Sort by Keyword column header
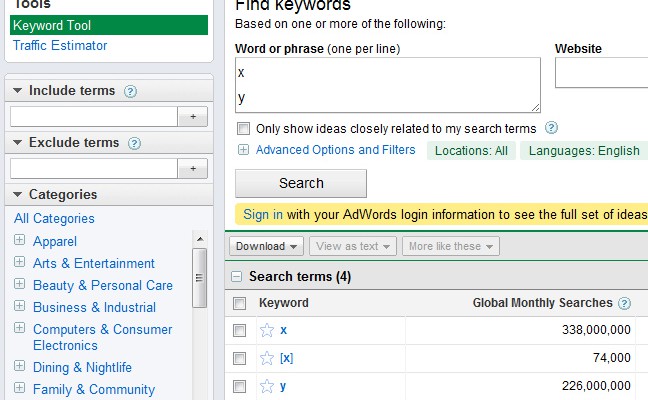The width and height of the screenshot is (648, 400). click(284, 303)
